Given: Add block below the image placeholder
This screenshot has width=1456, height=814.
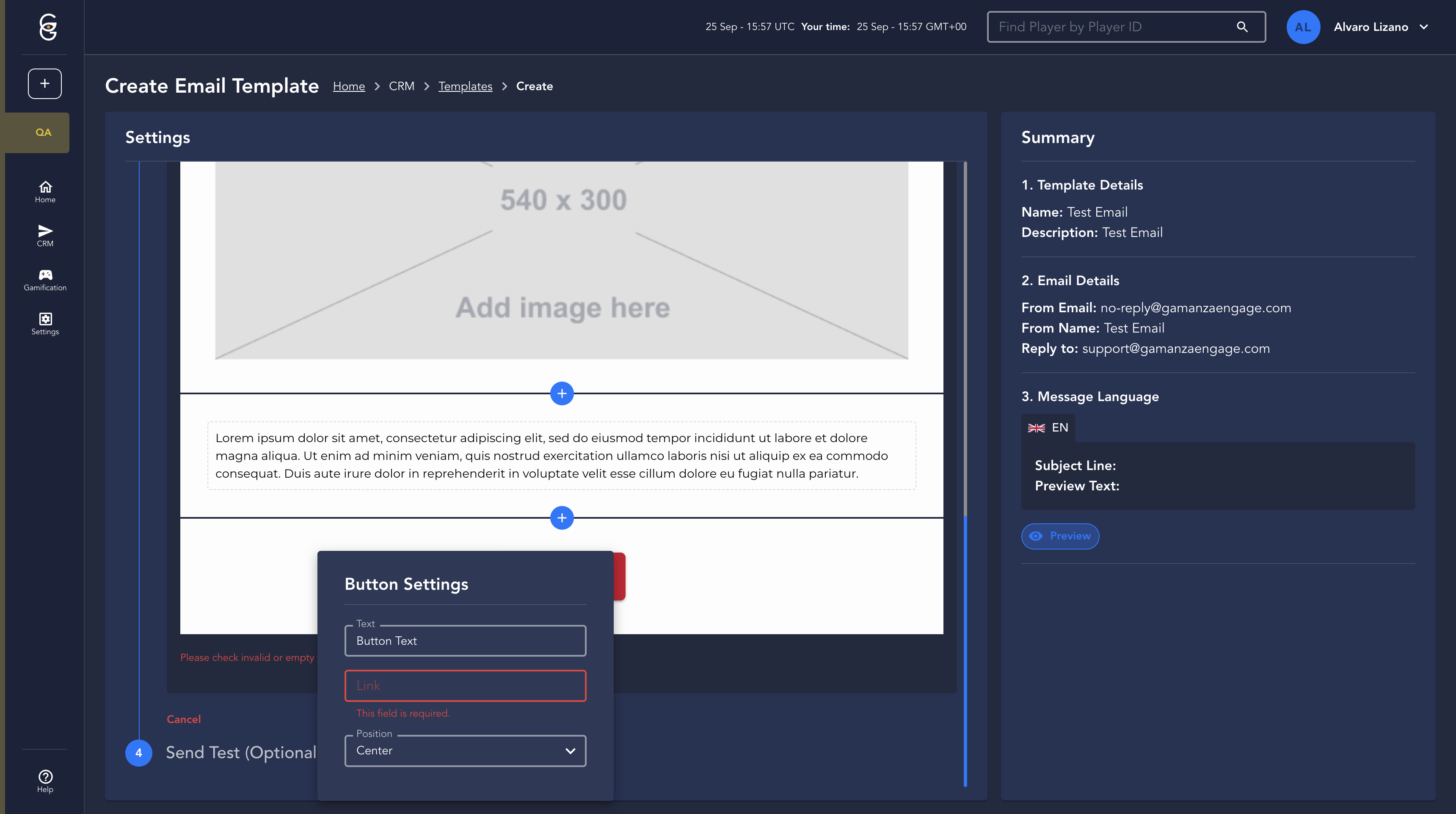Looking at the screenshot, I should click(562, 393).
